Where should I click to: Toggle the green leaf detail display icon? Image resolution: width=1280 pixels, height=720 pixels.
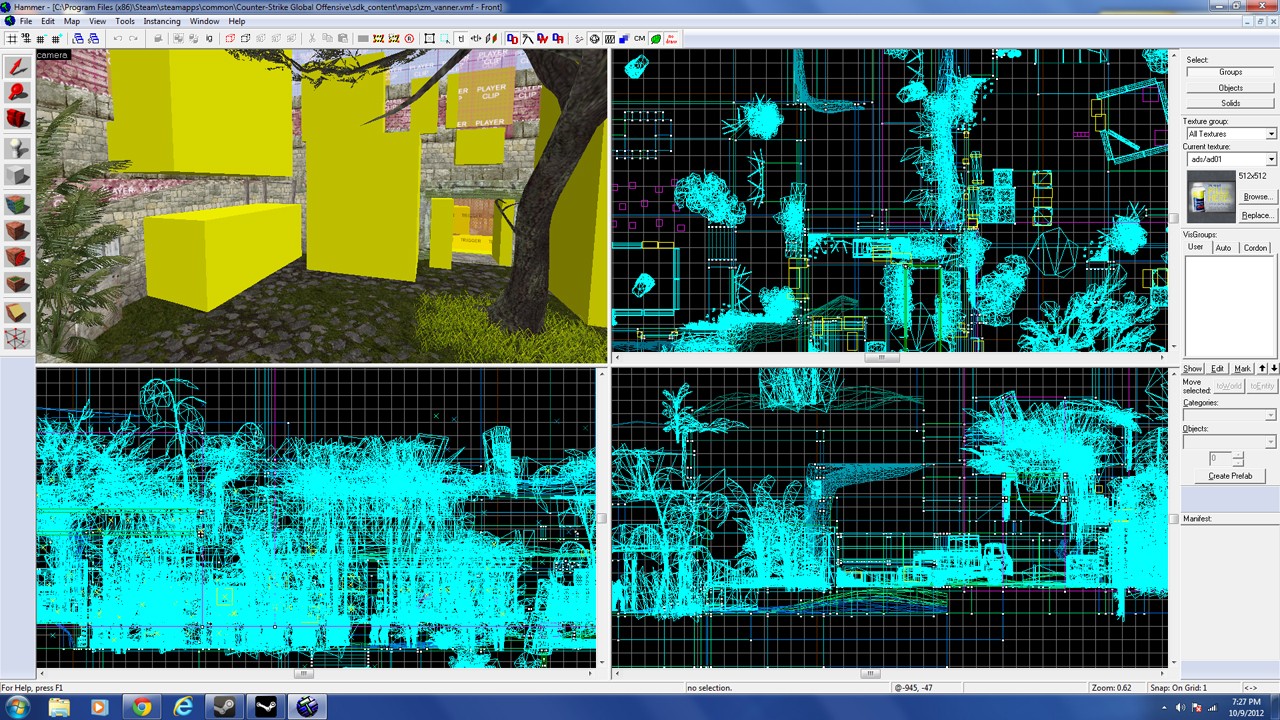[656, 39]
